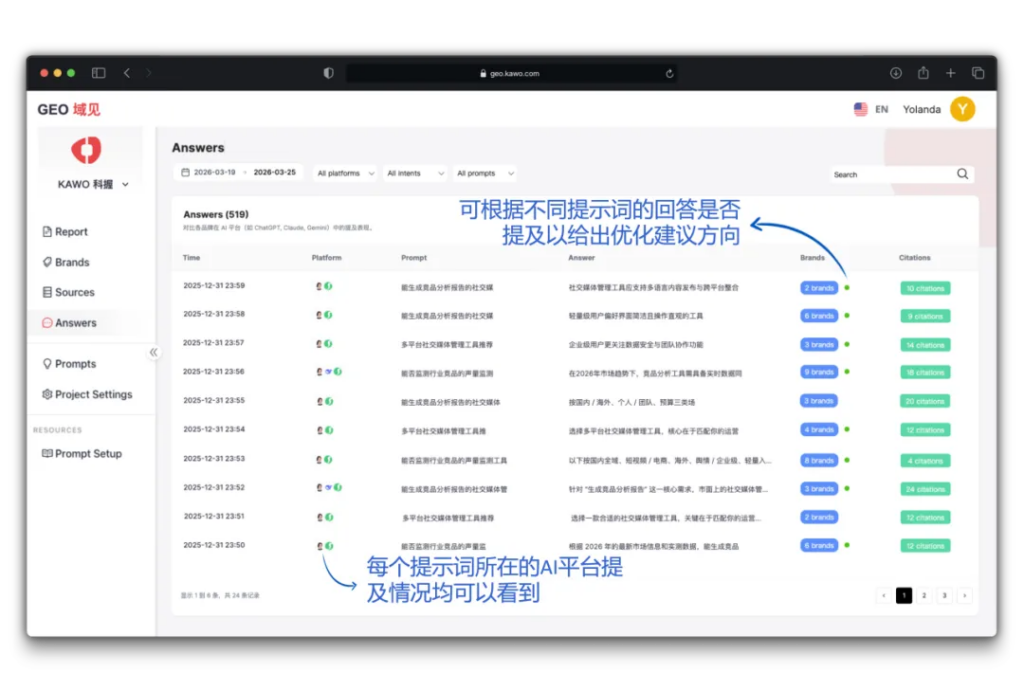Click the 10 citations badge

point(924,288)
